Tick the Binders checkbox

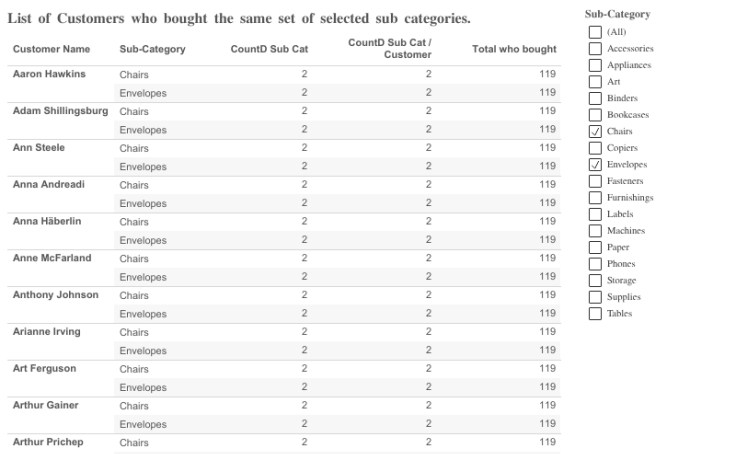[x=595, y=98]
